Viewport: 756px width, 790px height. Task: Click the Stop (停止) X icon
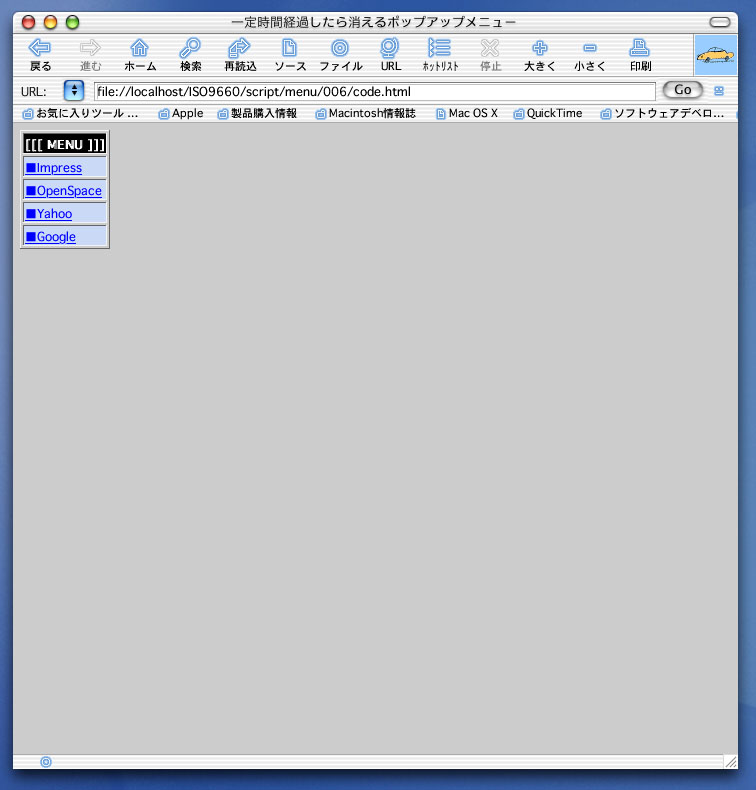click(490, 48)
